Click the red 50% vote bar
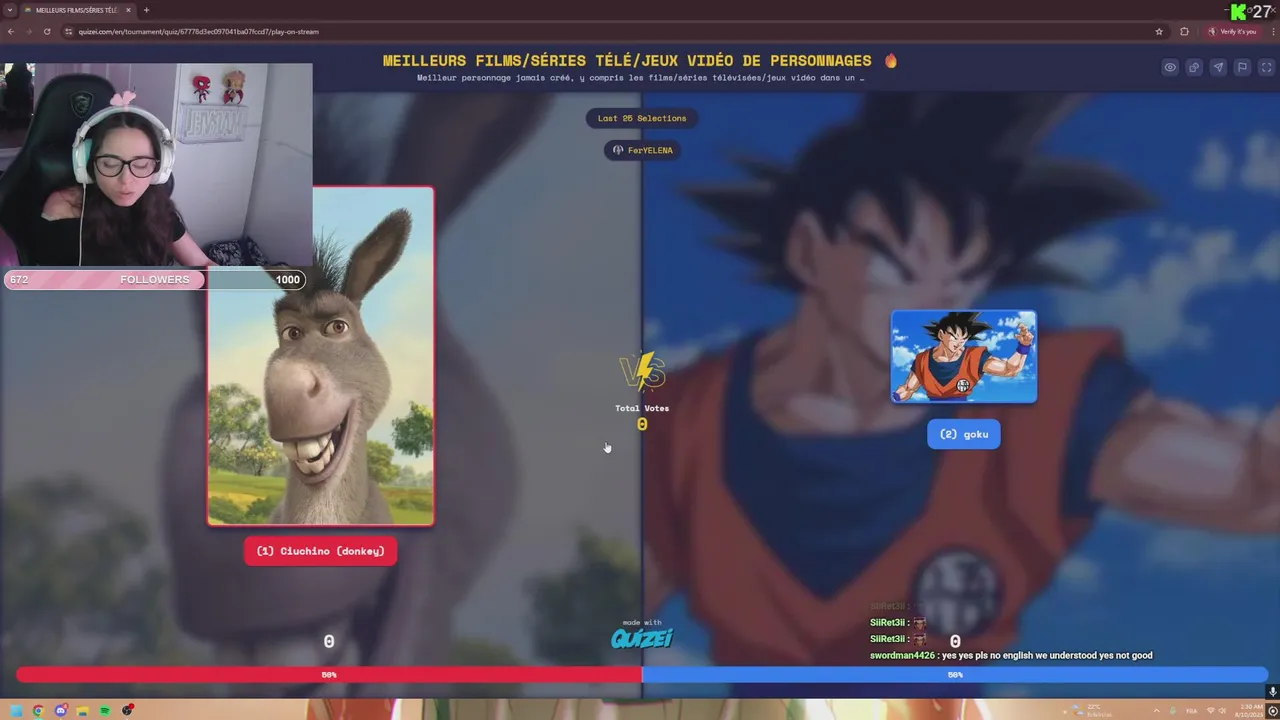The height and width of the screenshot is (720, 1280). tap(329, 675)
